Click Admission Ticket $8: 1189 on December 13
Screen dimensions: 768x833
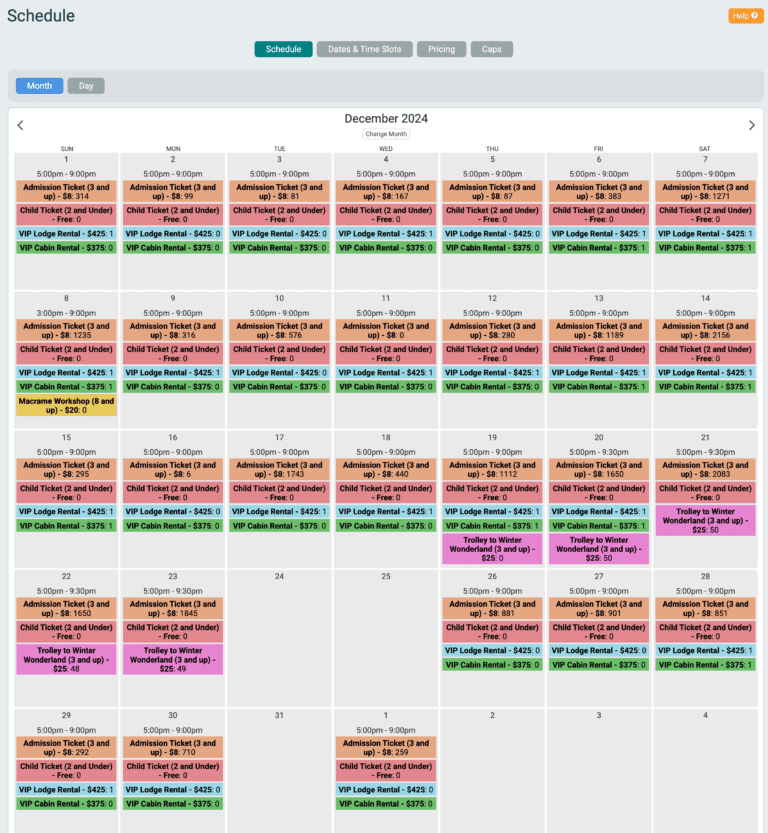click(x=599, y=330)
